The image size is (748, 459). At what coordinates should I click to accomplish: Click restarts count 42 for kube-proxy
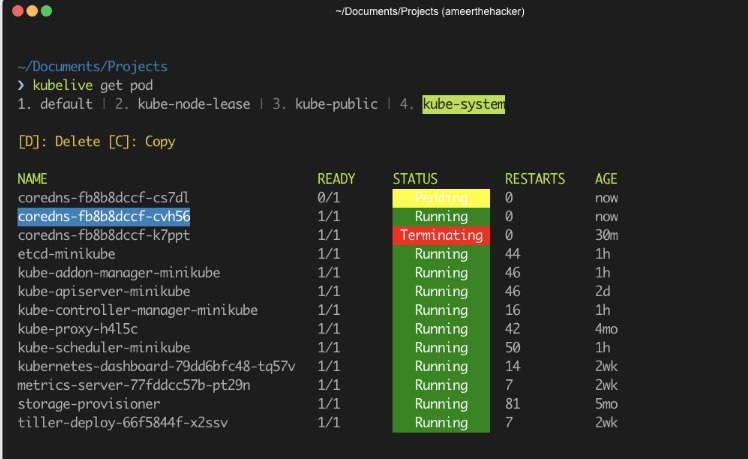click(512, 329)
